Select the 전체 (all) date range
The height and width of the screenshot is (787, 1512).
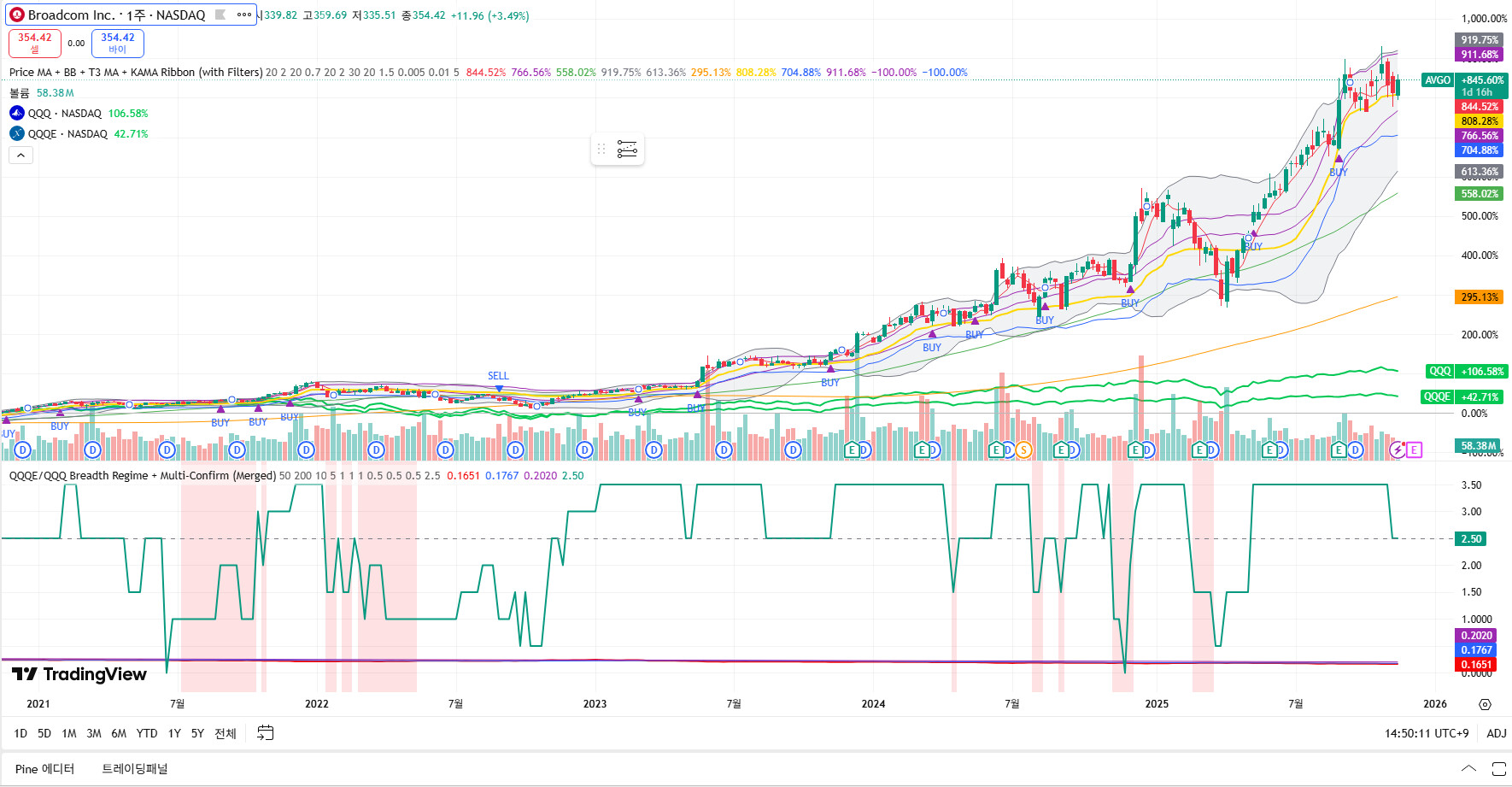click(226, 733)
